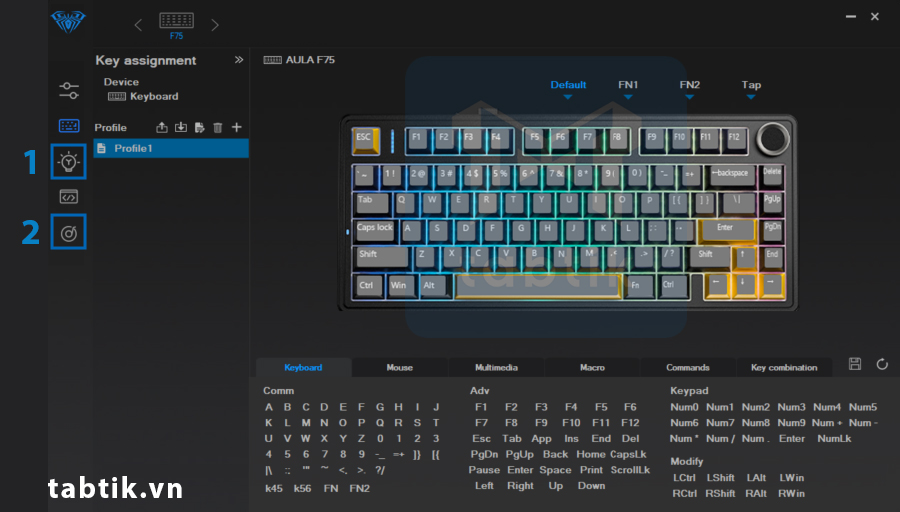Choose CapsLk in Adv list
900x512 pixels.
point(628,454)
